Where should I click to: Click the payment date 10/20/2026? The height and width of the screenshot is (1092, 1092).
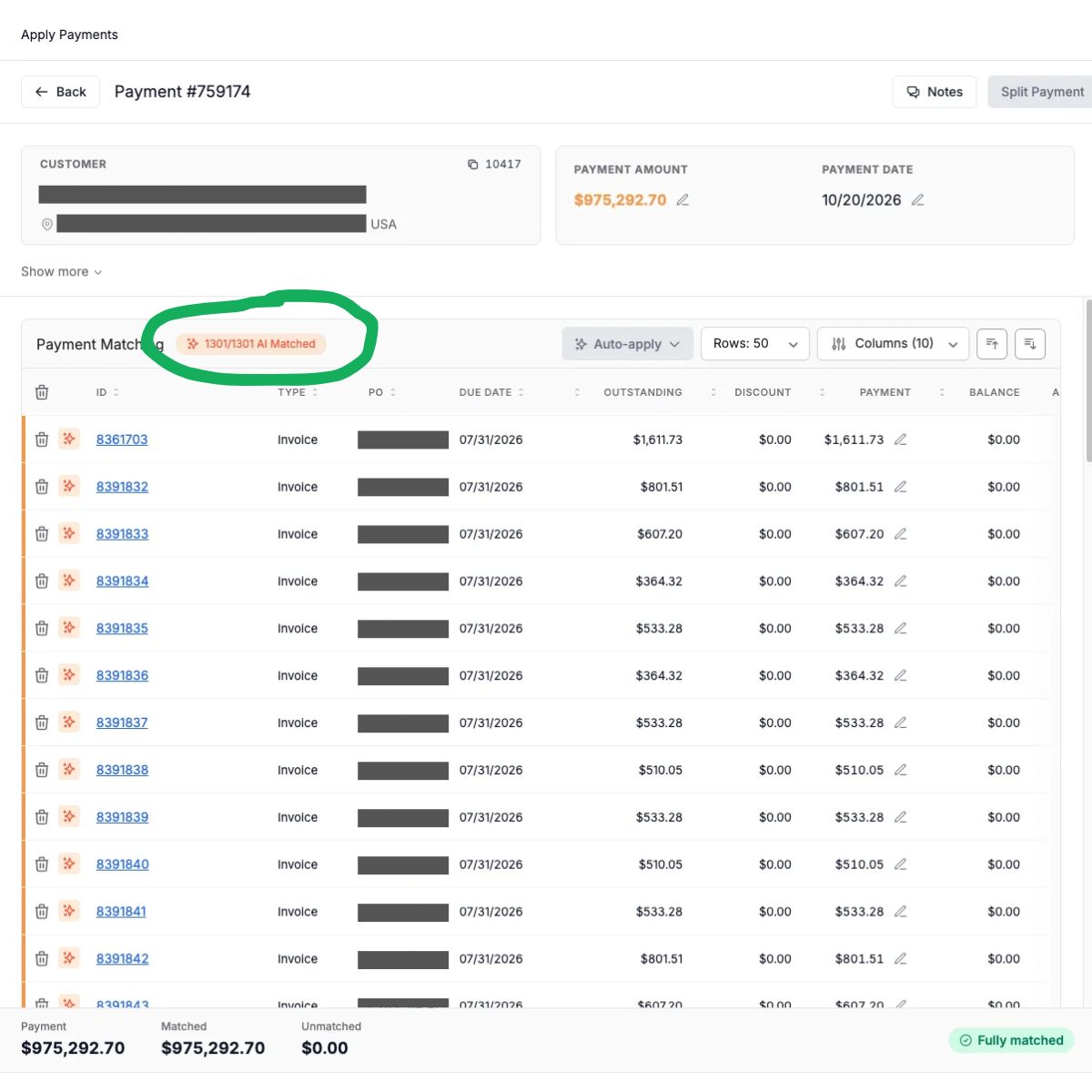[862, 200]
